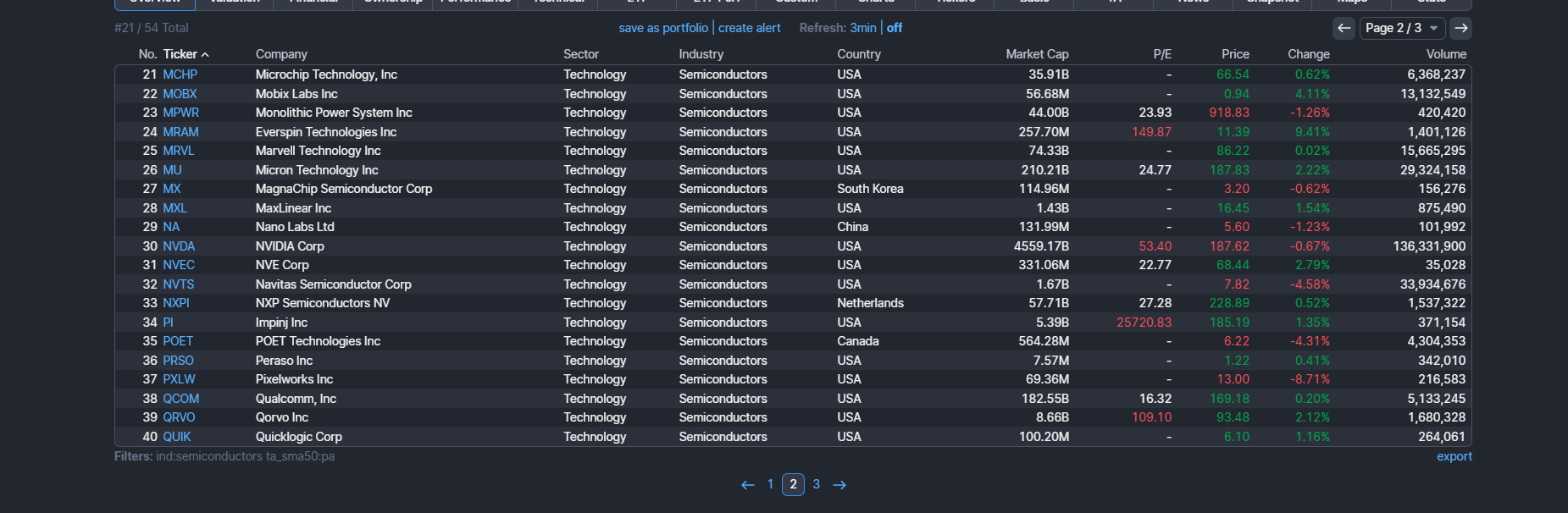
Task: Open the MPWR ticker link
Action: pyautogui.click(x=181, y=113)
